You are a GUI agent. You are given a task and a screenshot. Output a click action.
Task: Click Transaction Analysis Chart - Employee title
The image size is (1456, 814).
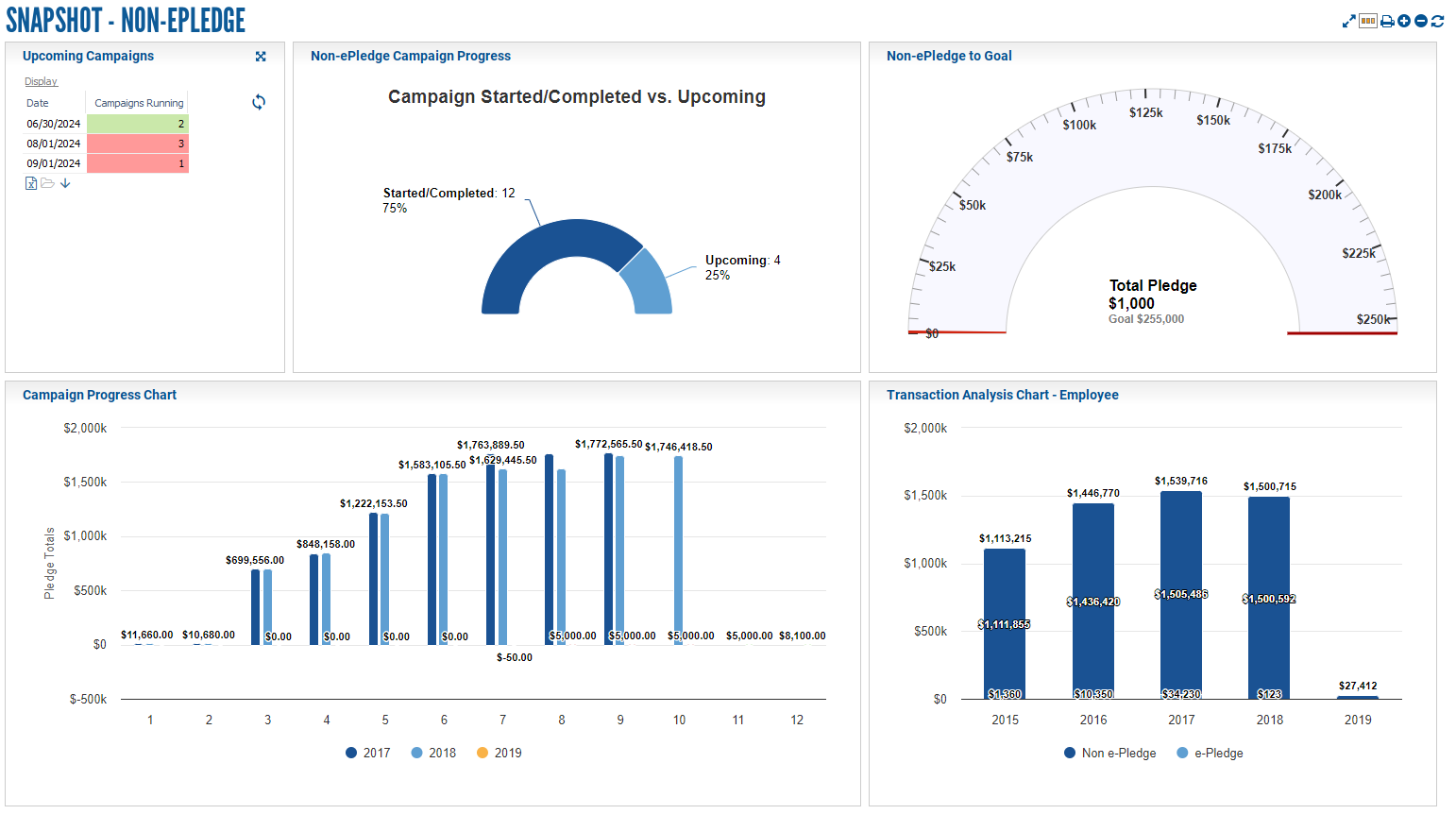coord(1003,395)
